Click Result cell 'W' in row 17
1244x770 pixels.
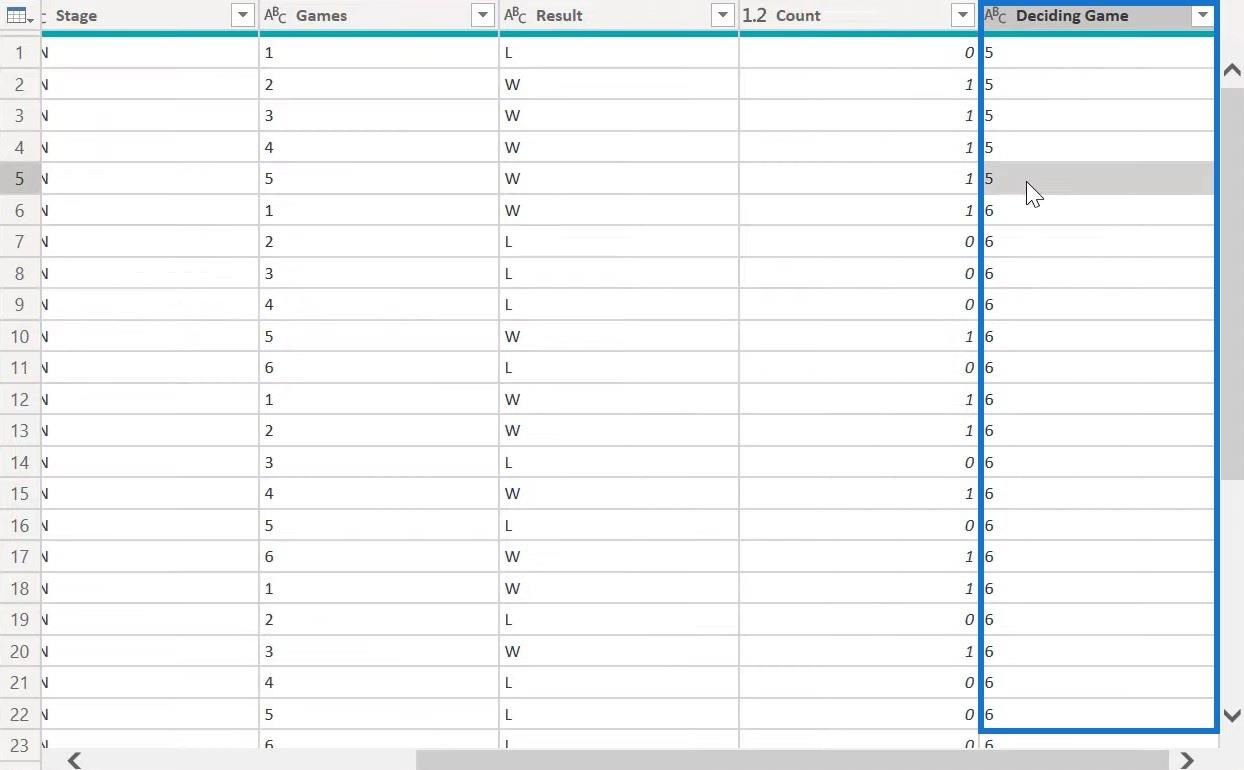tap(619, 557)
